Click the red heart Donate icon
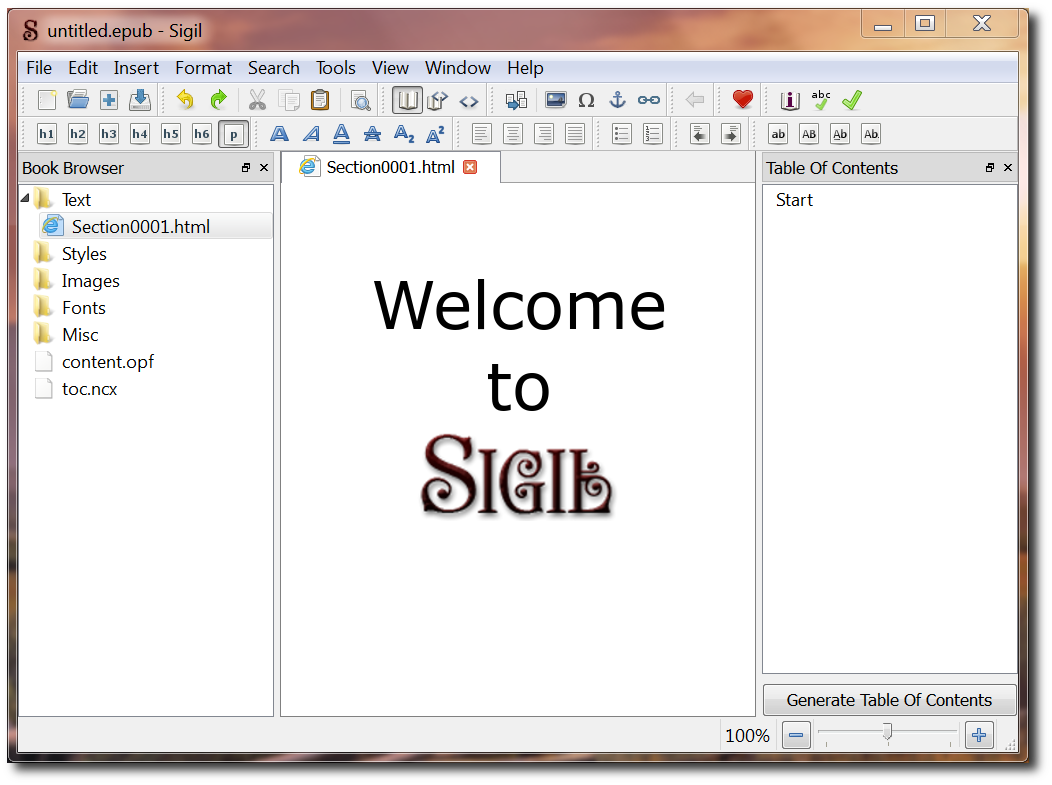 pos(742,100)
